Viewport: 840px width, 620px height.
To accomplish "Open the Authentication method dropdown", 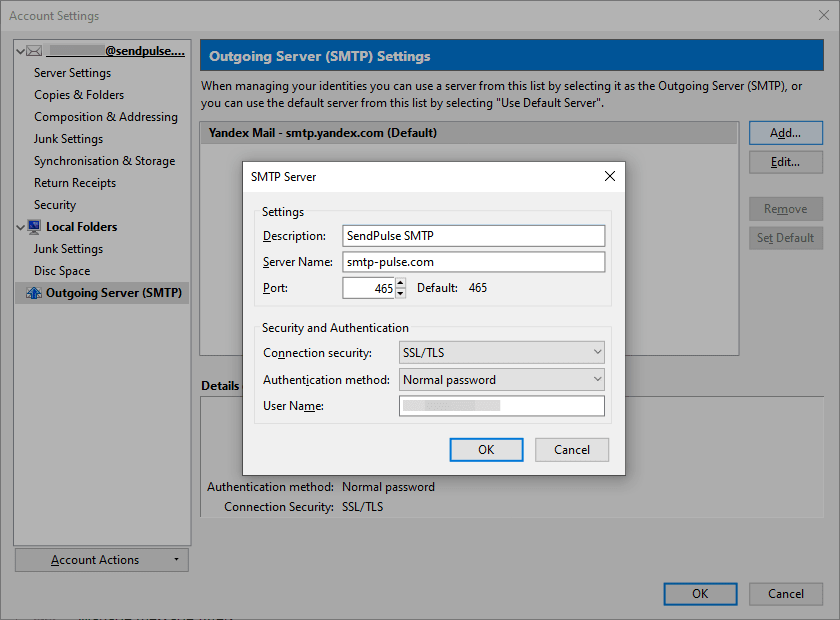I will 595,379.
